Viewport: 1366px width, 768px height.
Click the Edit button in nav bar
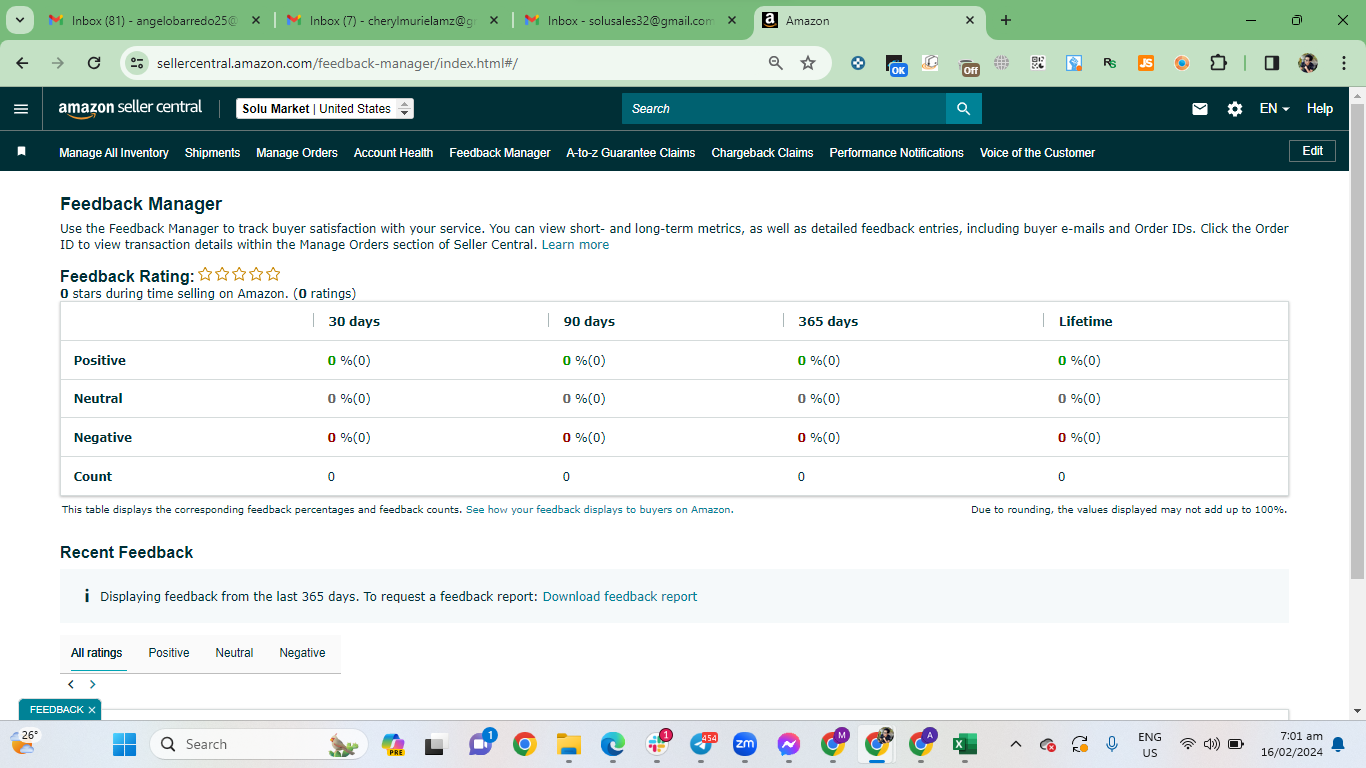click(1313, 151)
